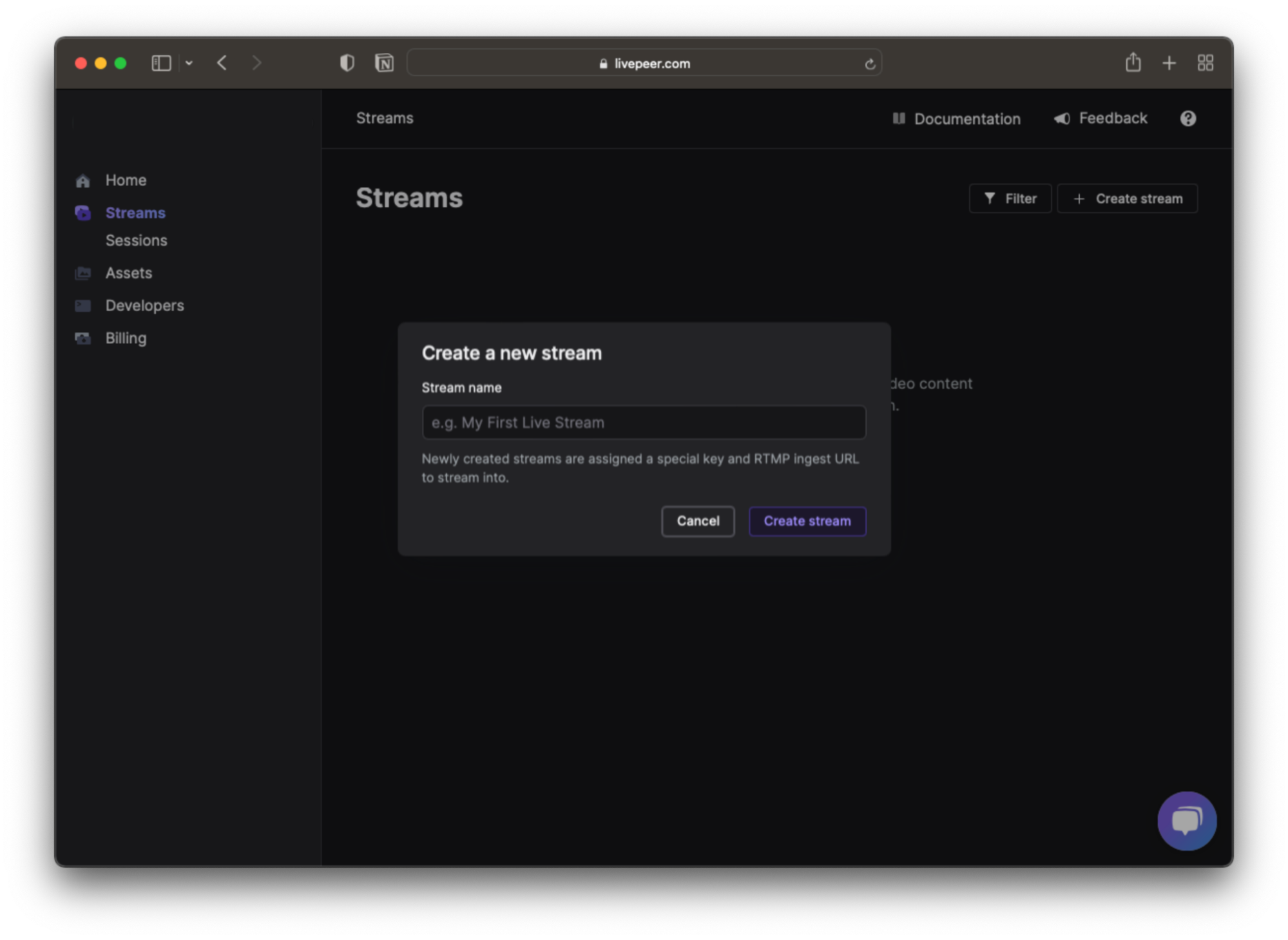The height and width of the screenshot is (940, 1288).
Task: Focus the Stream name input field
Action: (643, 423)
